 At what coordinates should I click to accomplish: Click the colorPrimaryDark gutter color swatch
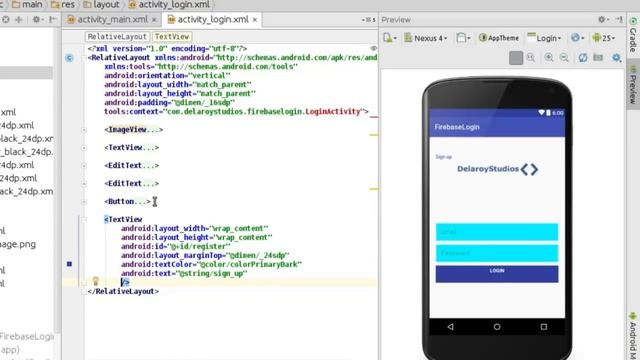point(69,264)
